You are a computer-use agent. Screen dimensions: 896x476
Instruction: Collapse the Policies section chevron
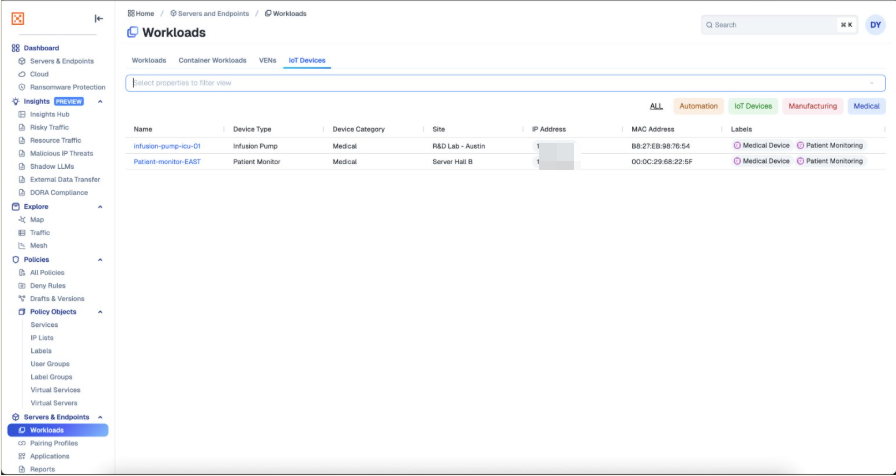(101, 259)
